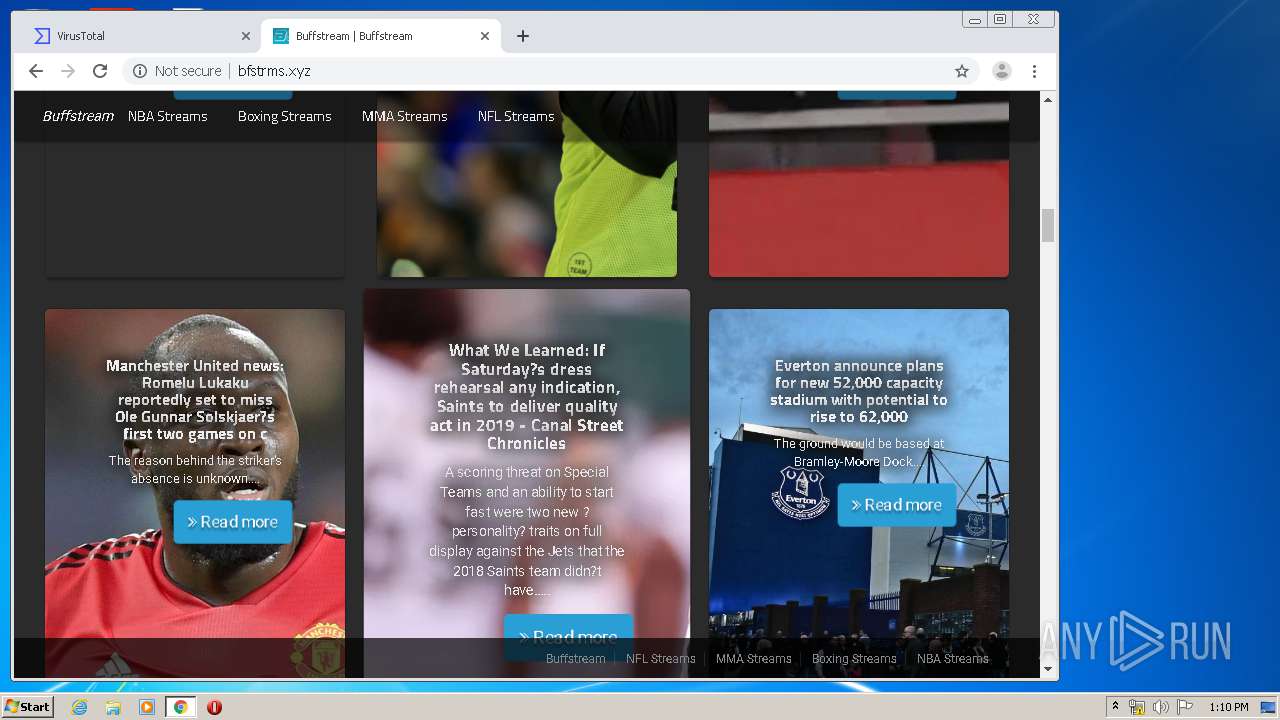Viewport: 1280px width, 720px height.
Task: Restore down the Chrome window
Action: click(x=1000, y=19)
